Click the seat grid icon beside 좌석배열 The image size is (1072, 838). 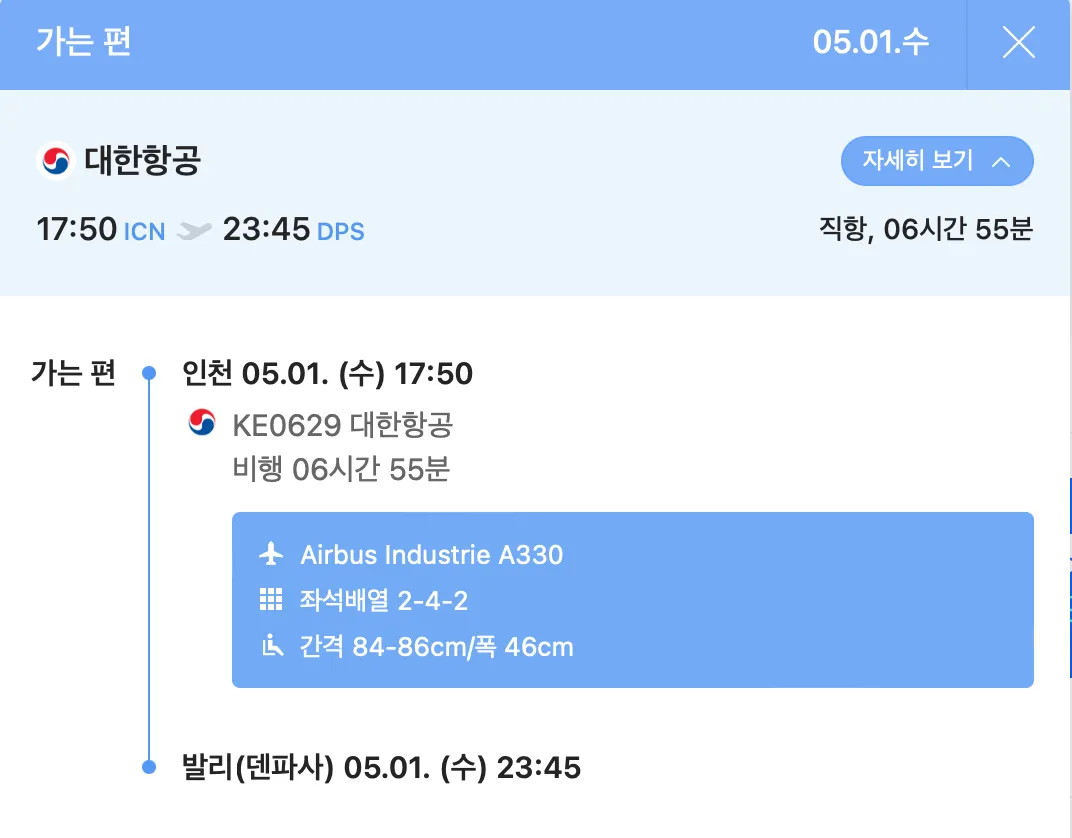coord(270,600)
